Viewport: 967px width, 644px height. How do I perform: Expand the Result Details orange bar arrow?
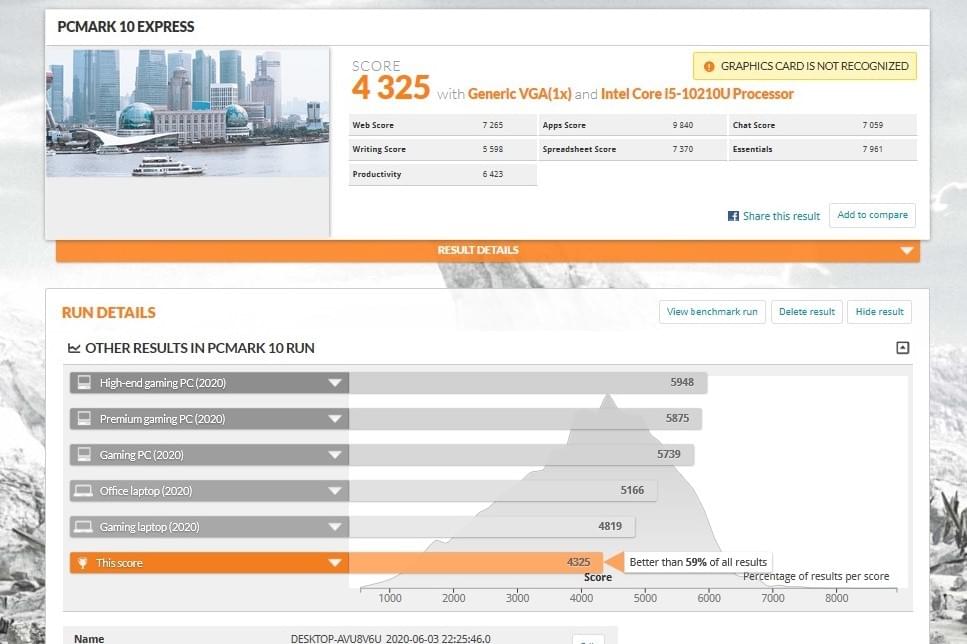tap(907, 250)
